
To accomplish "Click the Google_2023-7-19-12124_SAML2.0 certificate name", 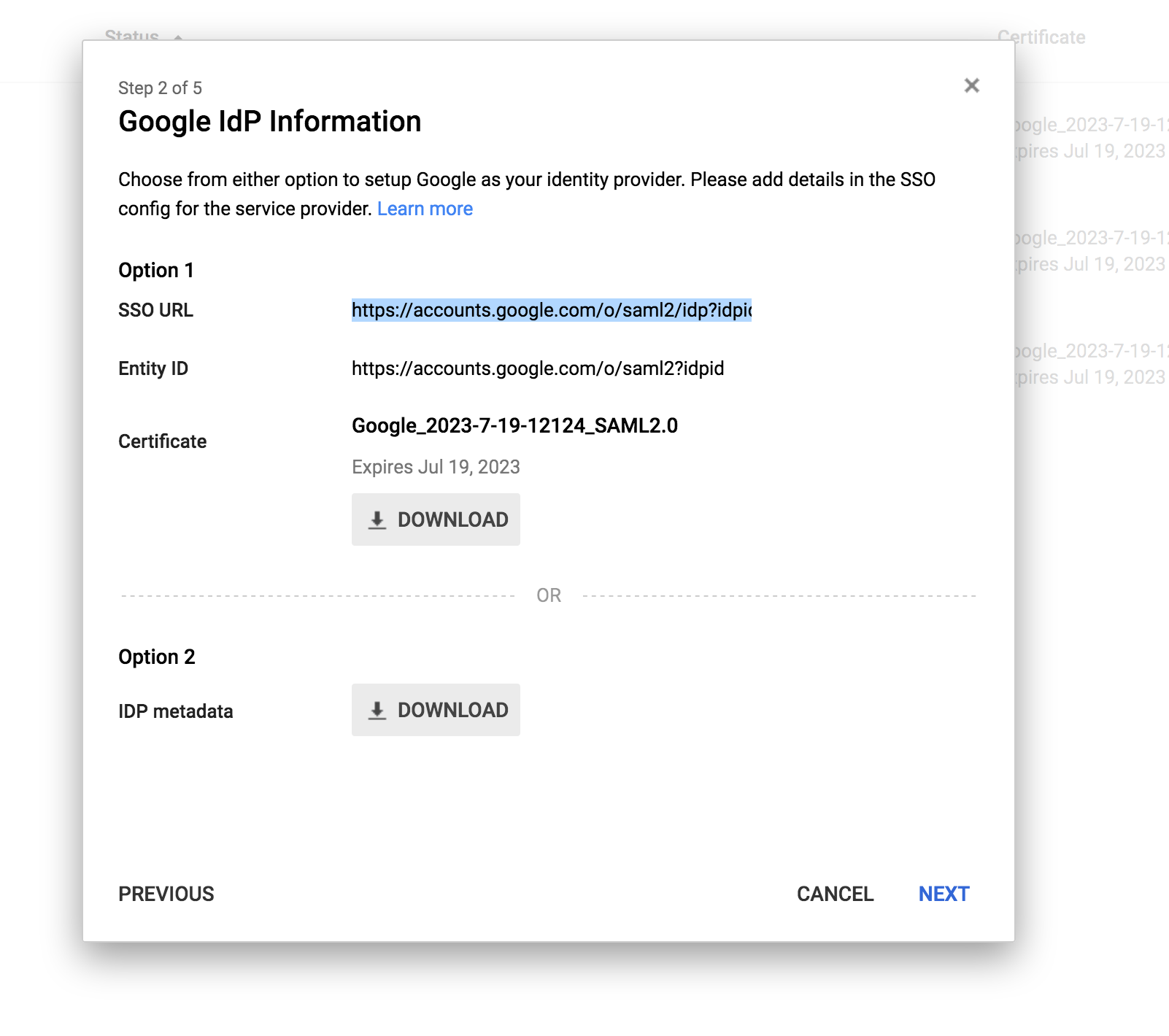I will pyautogui.click(x=514, y=425).
